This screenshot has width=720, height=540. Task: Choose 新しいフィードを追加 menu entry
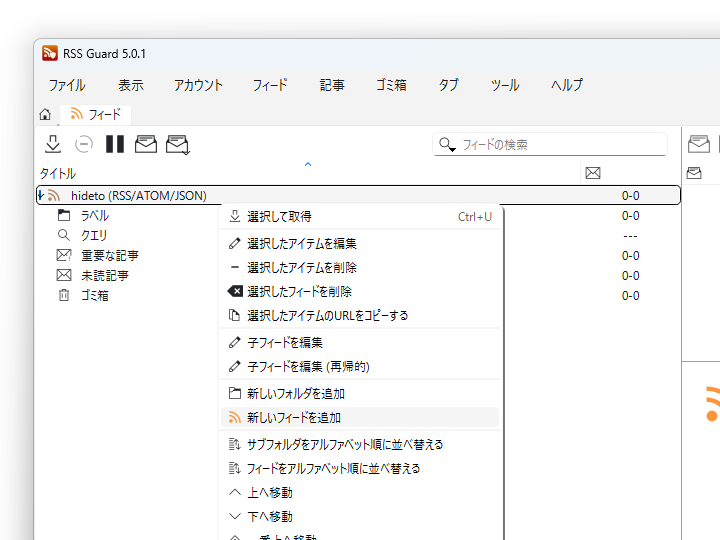pos(360,417)
